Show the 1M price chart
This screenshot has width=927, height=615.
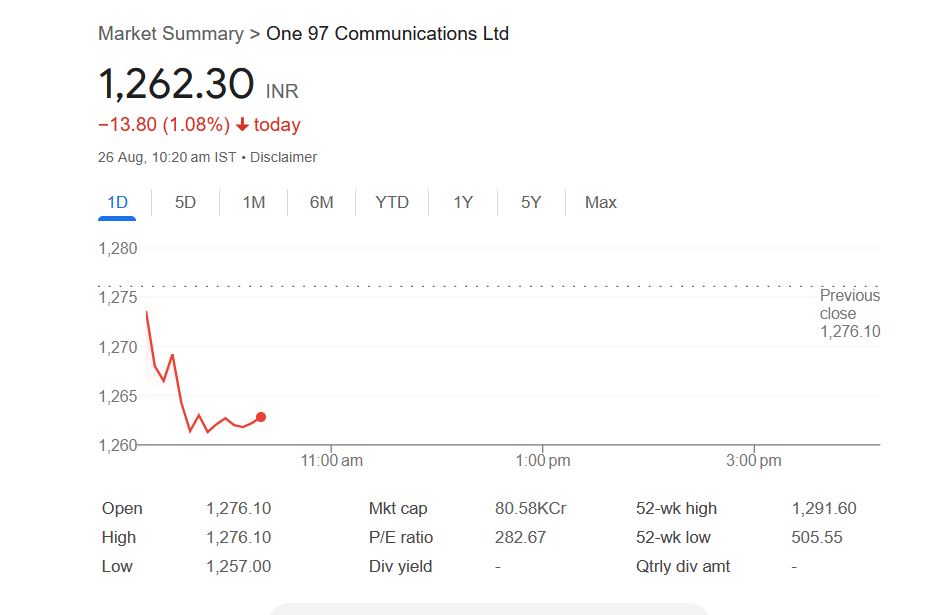254,202
